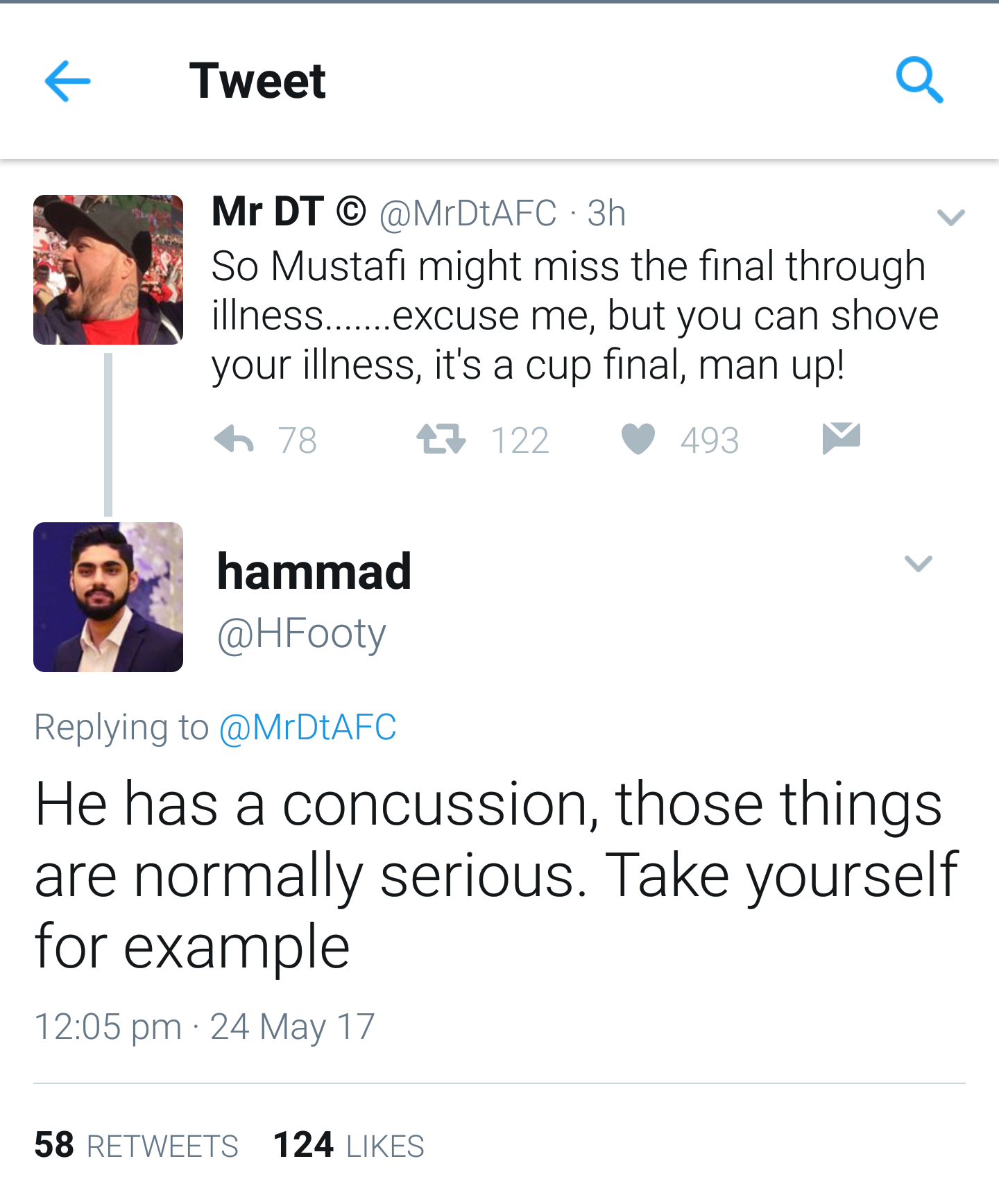Reply to Mr DT's tweet

click(234, 439)
